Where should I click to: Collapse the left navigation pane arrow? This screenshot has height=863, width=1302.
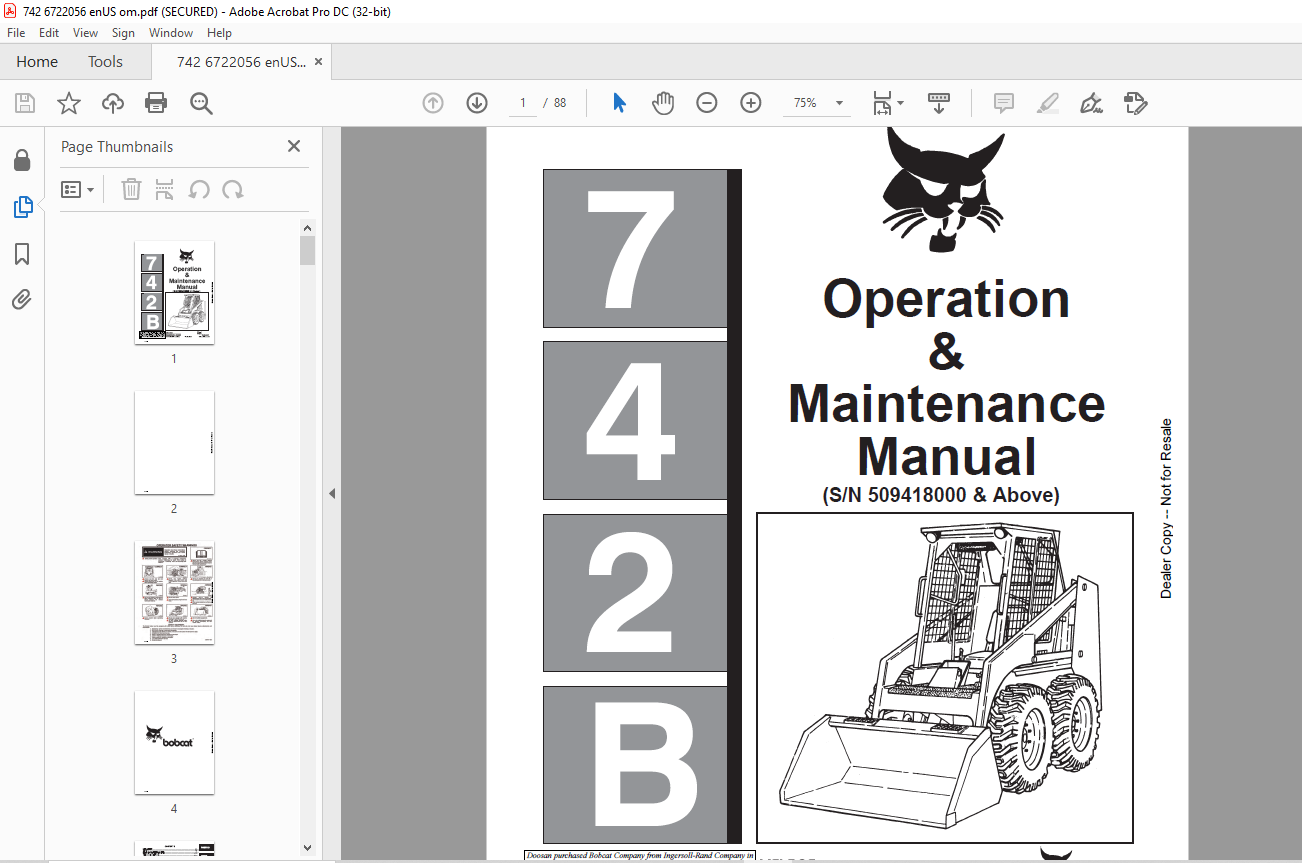pos(332,493)
